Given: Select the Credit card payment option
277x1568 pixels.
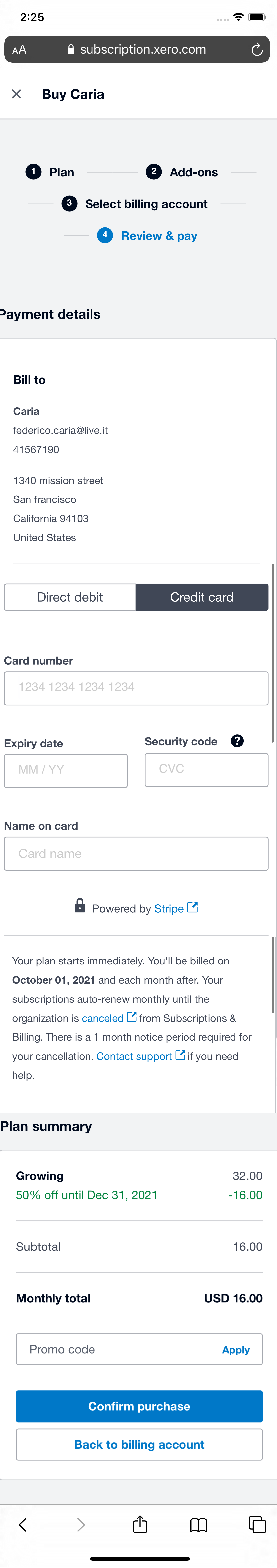Looking at the screenshot, I should point(202,597).
